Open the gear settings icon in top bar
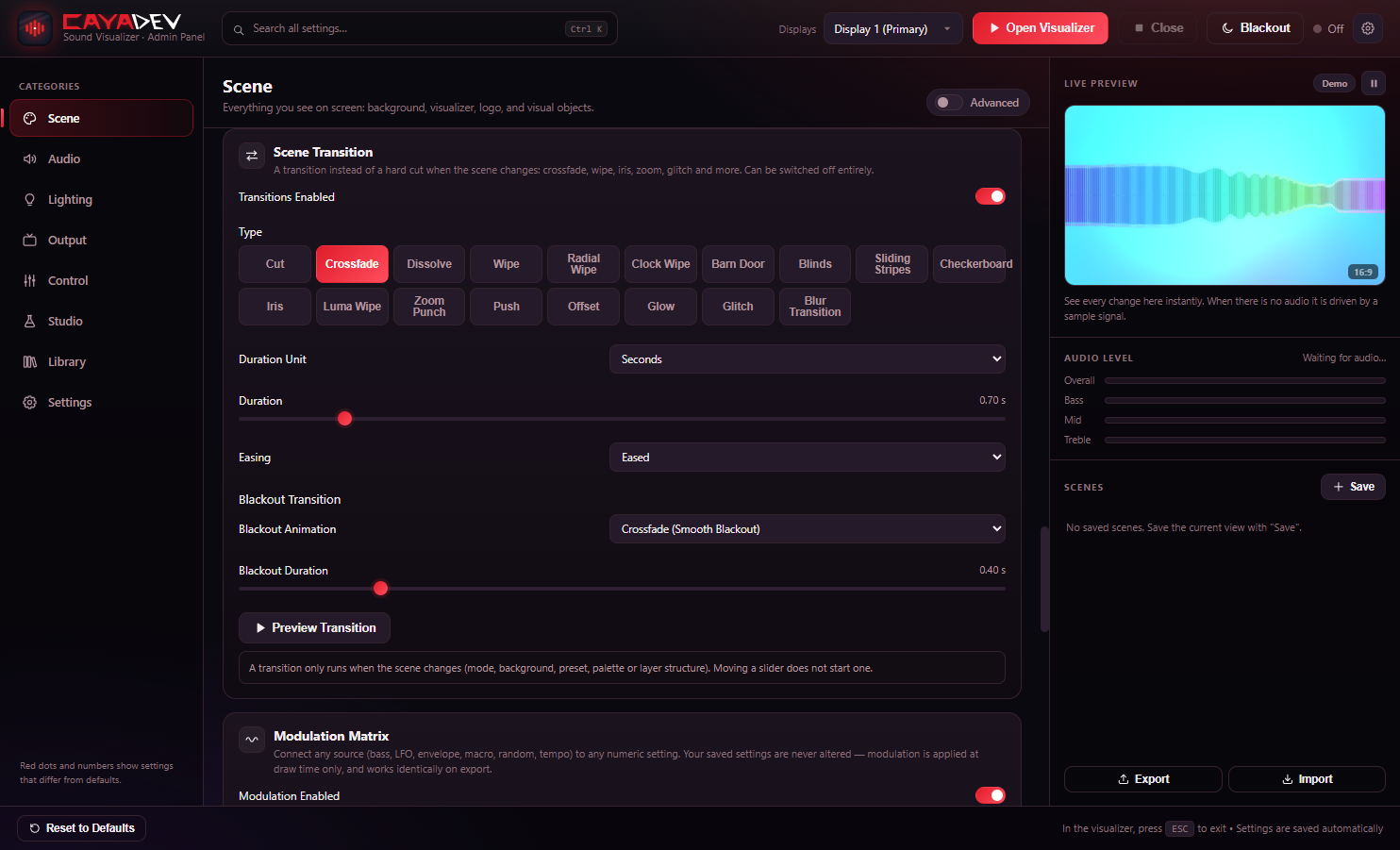The height and width of the screenshot is (850, 1400). pyautogui.click(x=1368, y=28)
